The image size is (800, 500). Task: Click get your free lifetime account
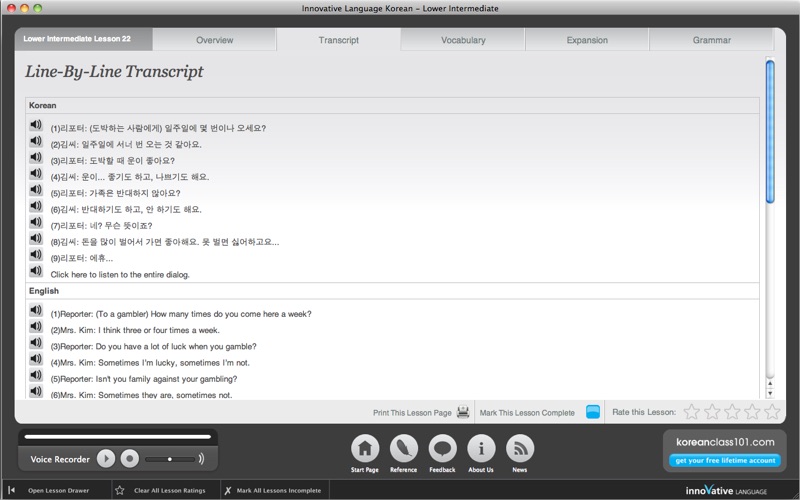click(725, 460)
